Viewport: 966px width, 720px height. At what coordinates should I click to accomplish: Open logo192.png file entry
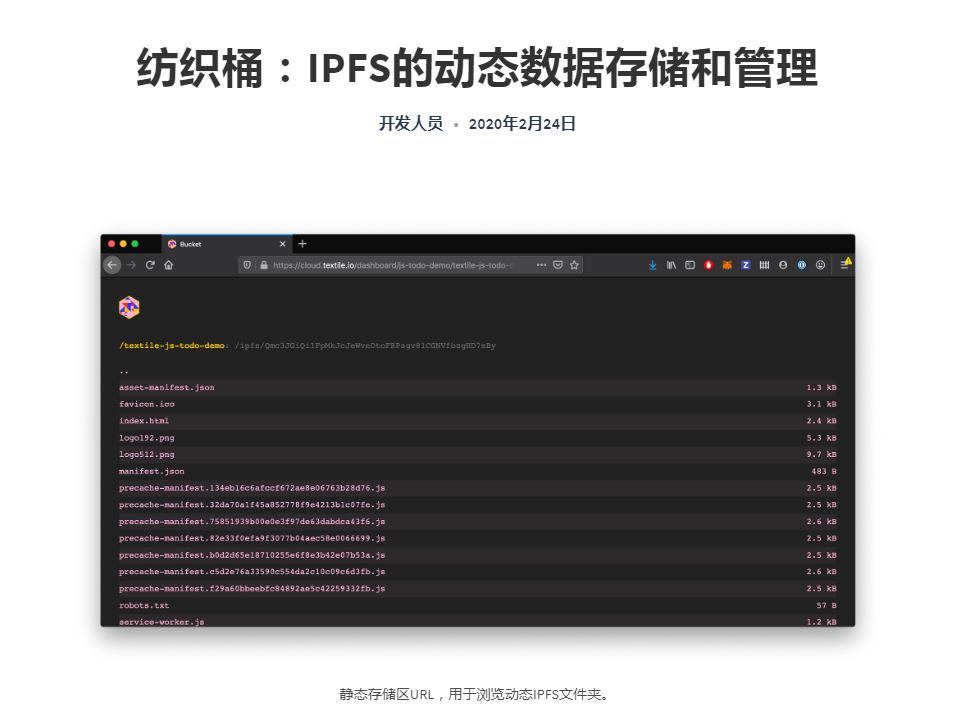(x=147, y=438)
